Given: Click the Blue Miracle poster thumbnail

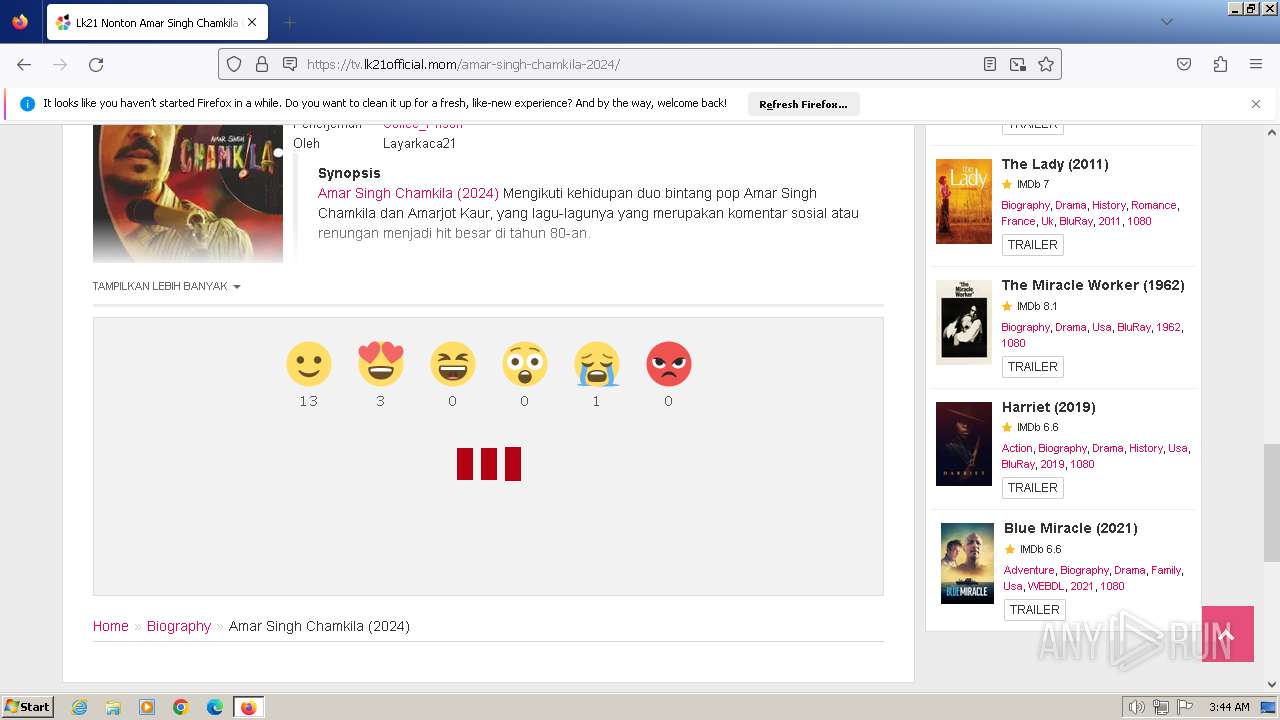Looking at the screenshot, I should tap(967, 563).
